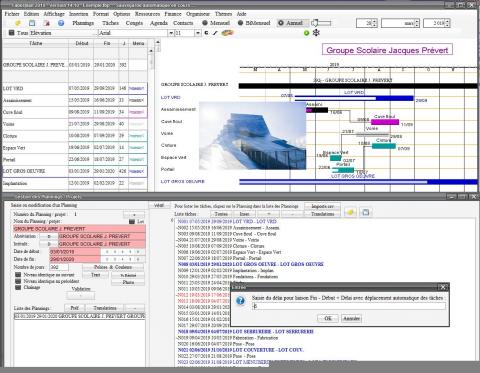Click the month 'mai' stepper arrows
This screenshot has width=480, height=373.
click(417, 23)
